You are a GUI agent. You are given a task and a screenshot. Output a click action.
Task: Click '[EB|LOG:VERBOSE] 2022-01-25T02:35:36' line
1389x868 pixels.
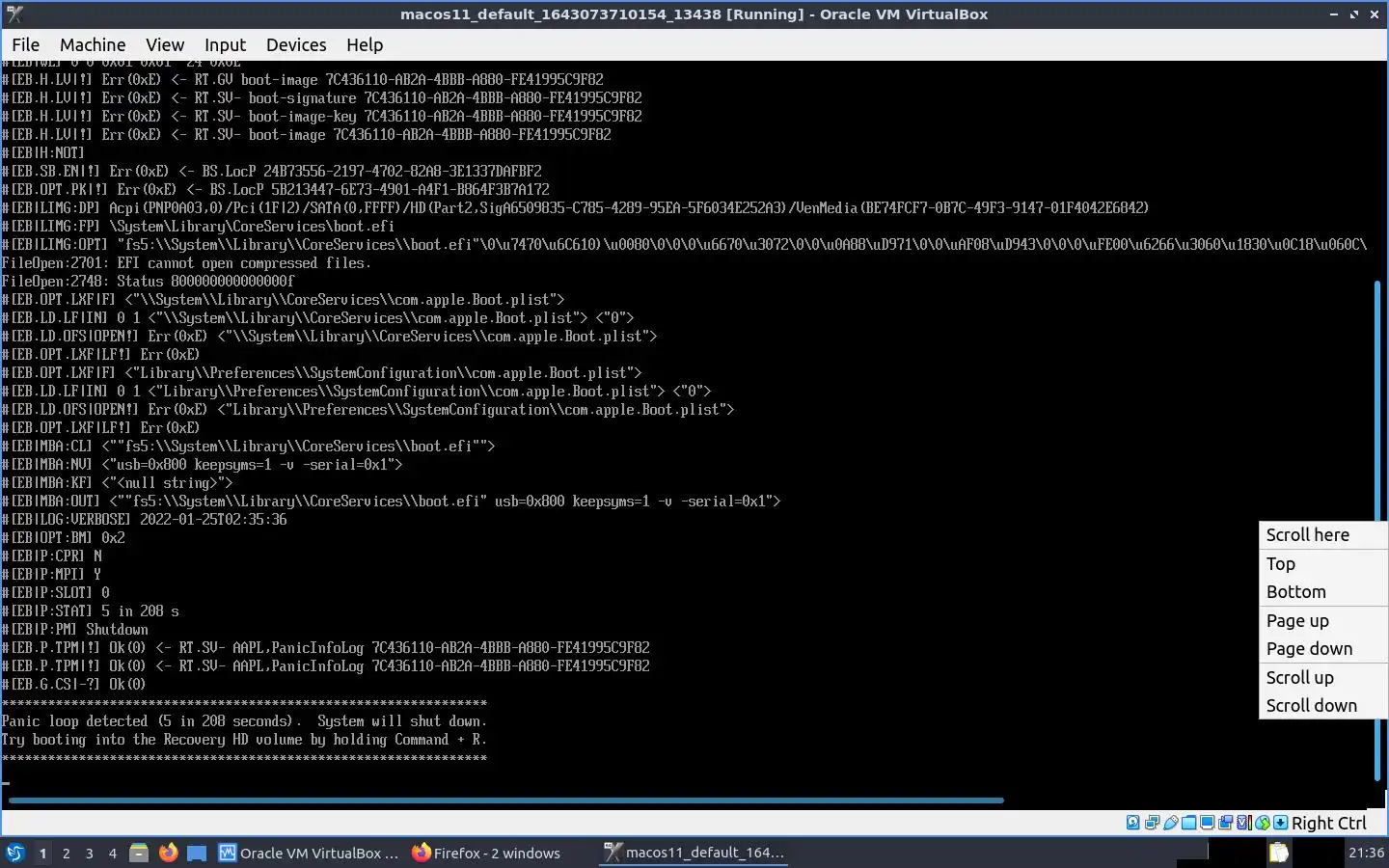pyautogui.click(x=145, y=520)
